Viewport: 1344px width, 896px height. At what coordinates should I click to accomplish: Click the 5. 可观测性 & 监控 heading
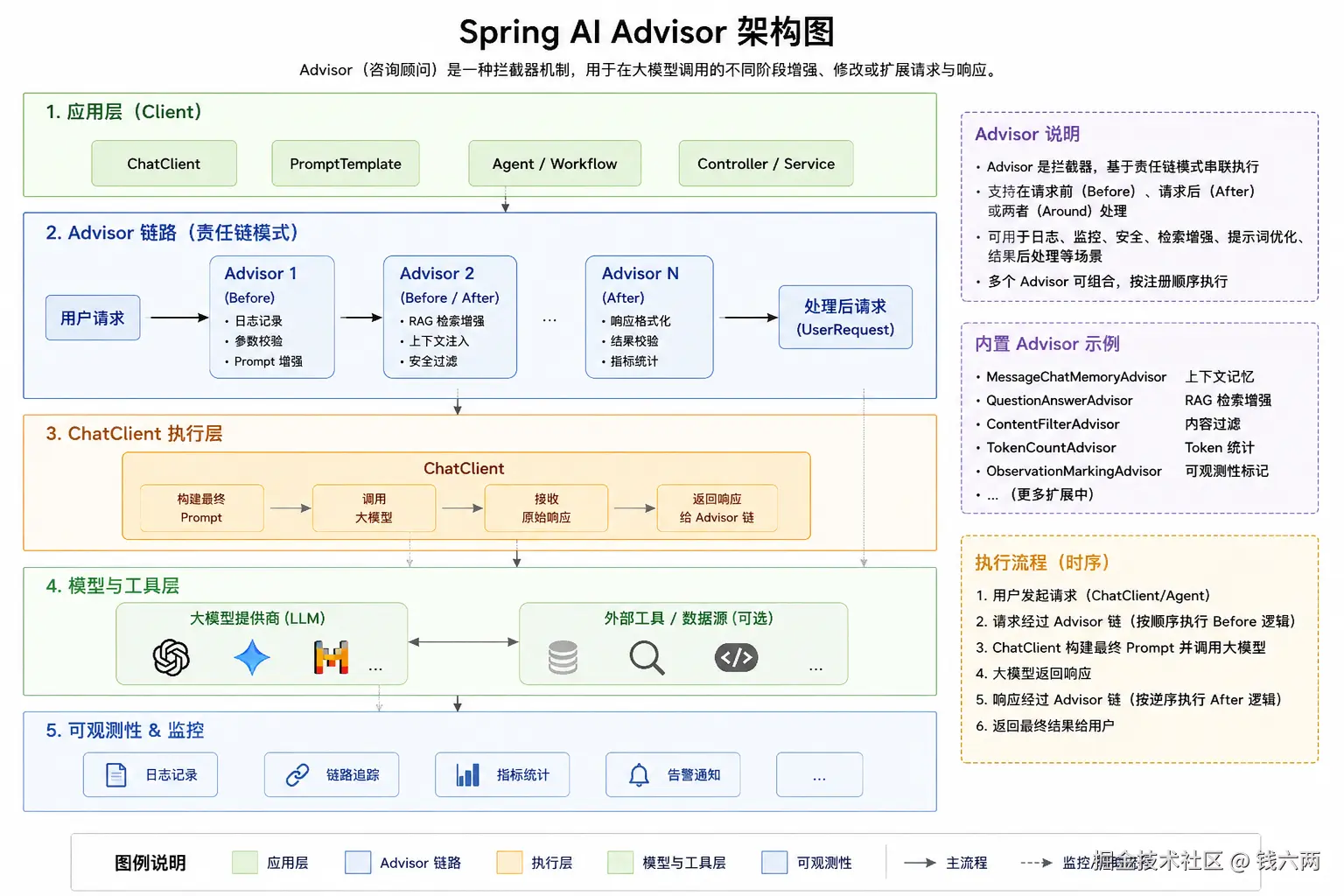coord(124,731)
